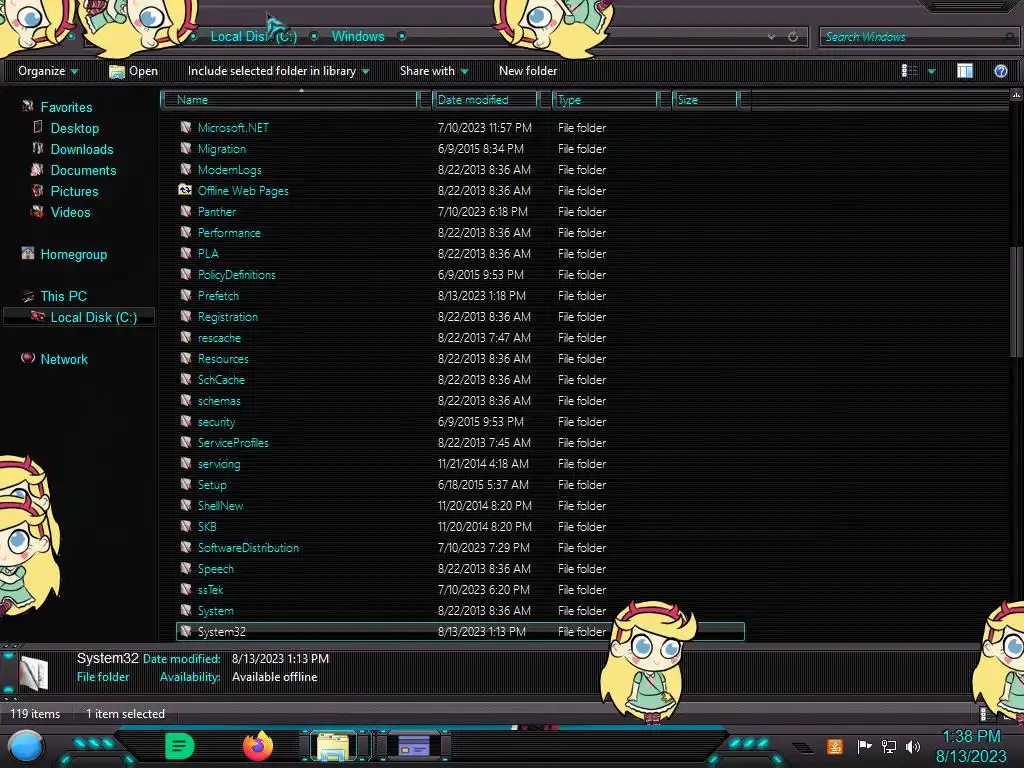Viewport: 1024px width, 768px height.
Task: Open Firefox from the taskbar
Action: (x=258, y=746)
